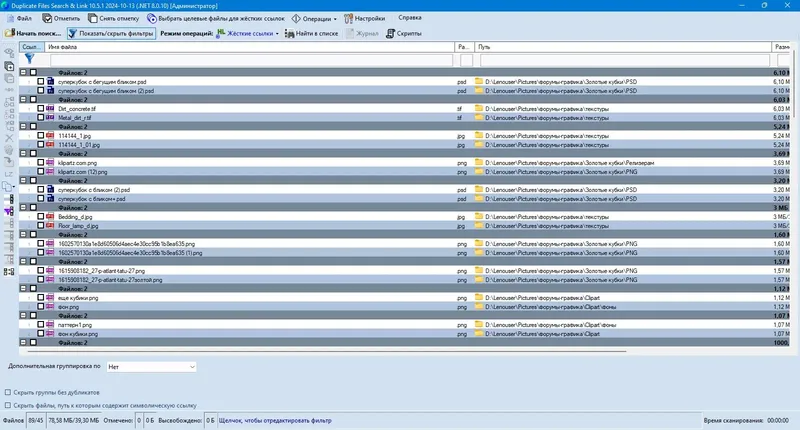Click Найти в списке button
Viewport: 800px width, 430px height.
pos(311,34)
